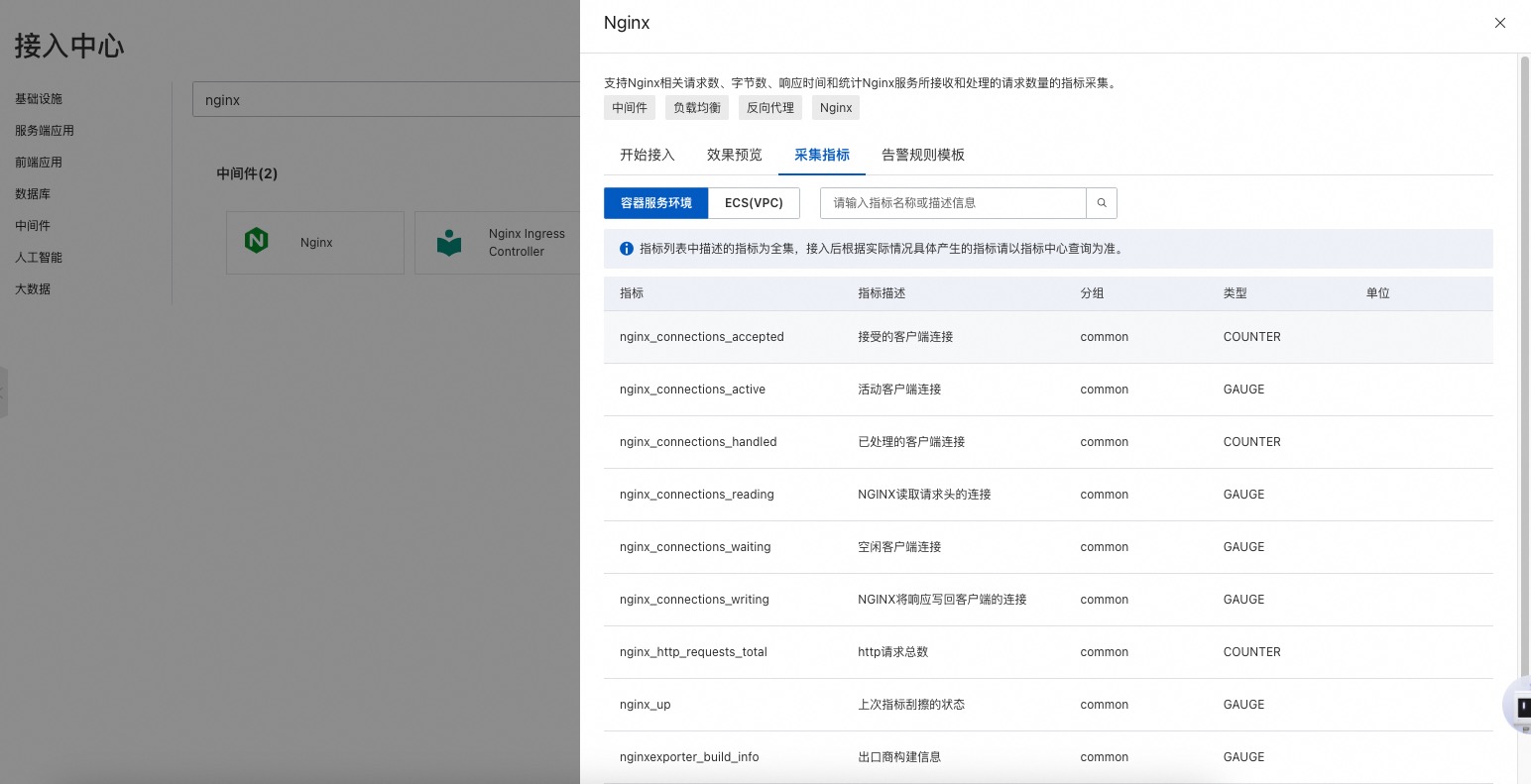Switch to the 效果预览 tab
Image resolution: width=1531 pixels, height=784 pixels.
[x=734, y=155]
